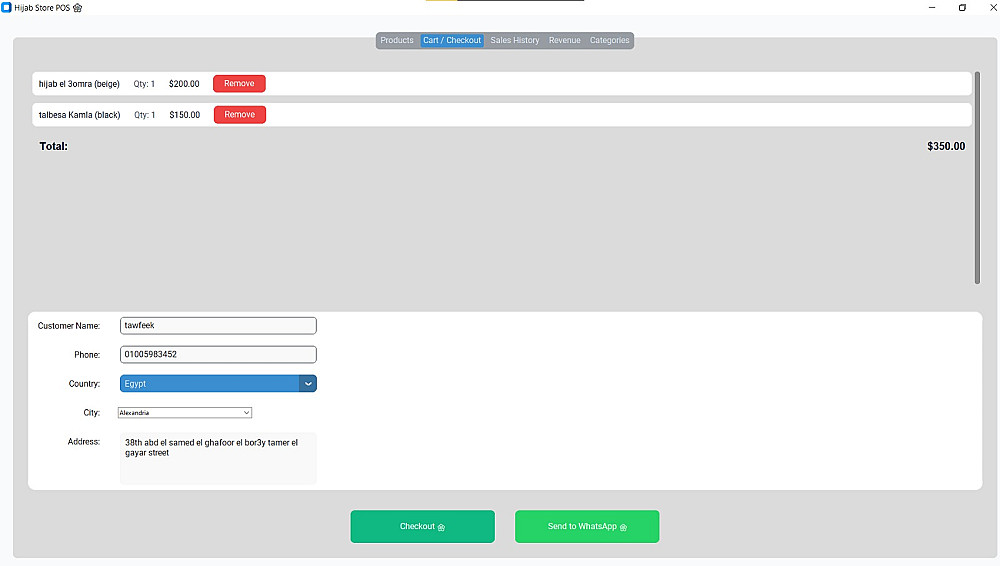Screen dimensions: 1000x566
Task: Click the hijab el 3omra (beige) item name
Action: click(x=79, y=84)
